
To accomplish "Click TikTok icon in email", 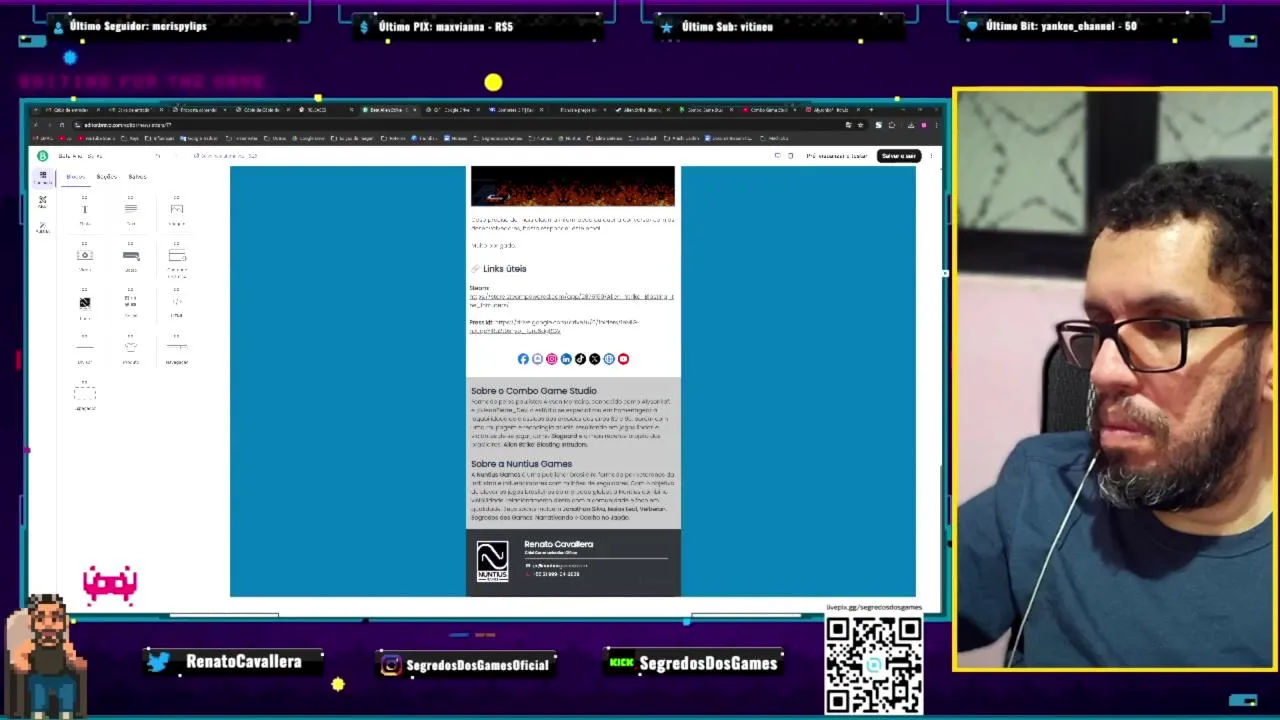I will [x=580, y=359].
